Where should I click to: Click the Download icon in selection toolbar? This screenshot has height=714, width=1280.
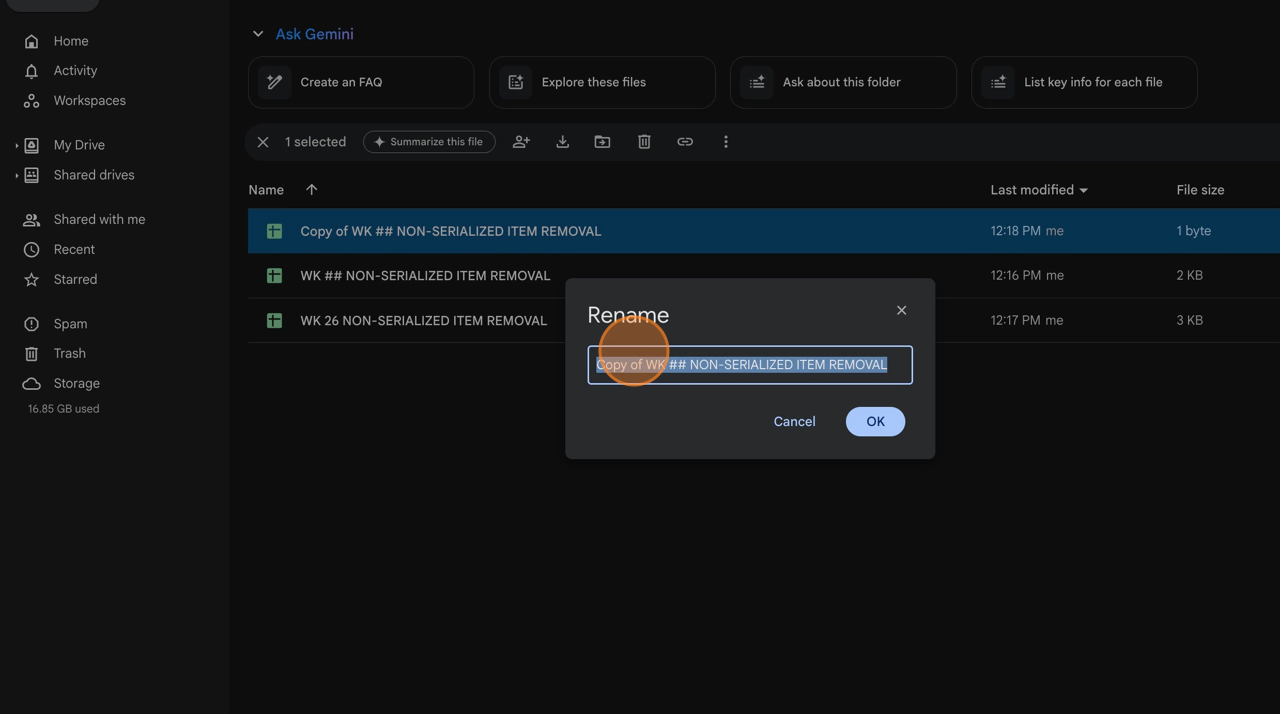[x=562, y=142]
